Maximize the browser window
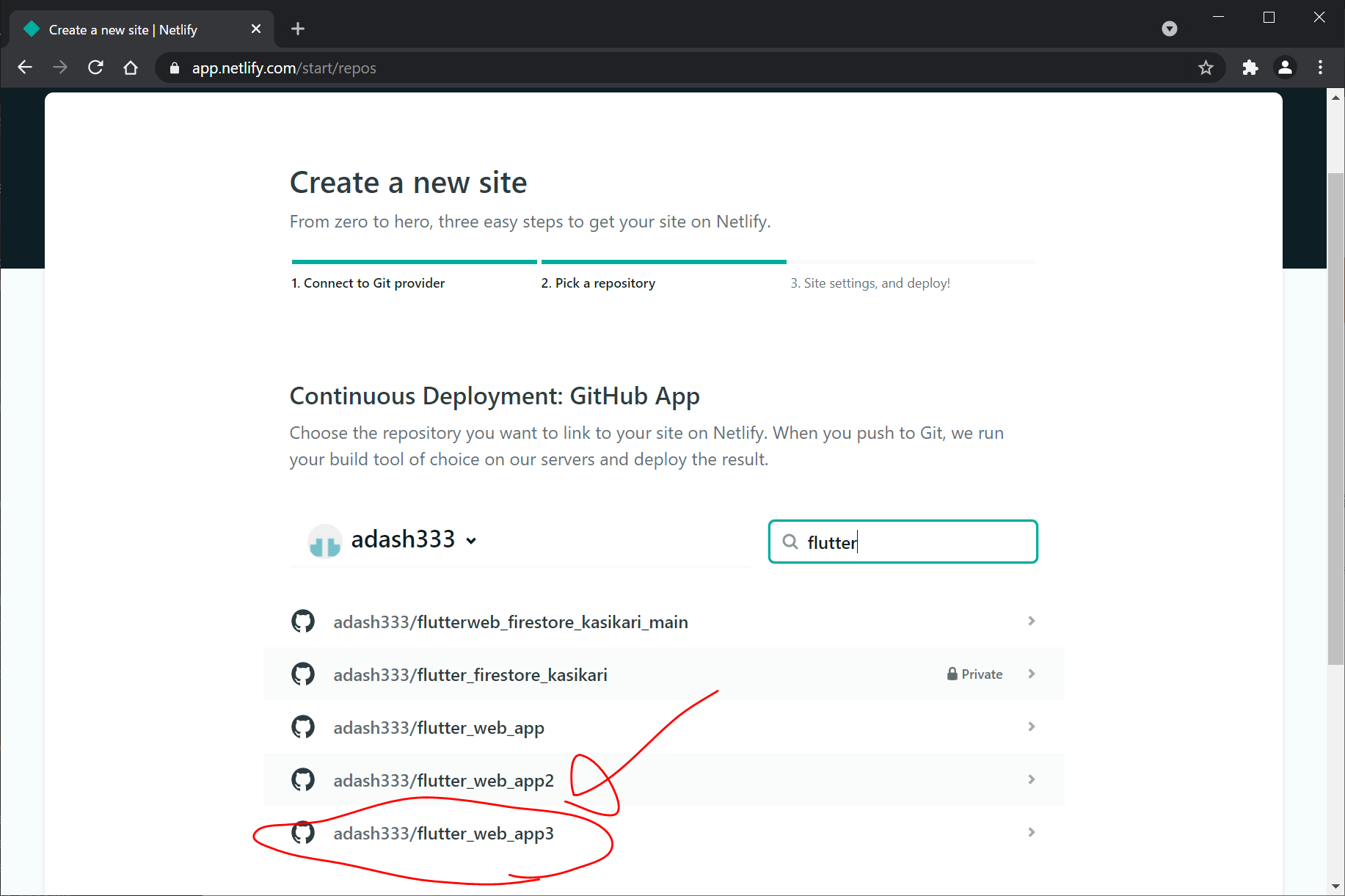Image resolution: width=1345 pixels, height=896 pixels. [x=1269, y=17]
